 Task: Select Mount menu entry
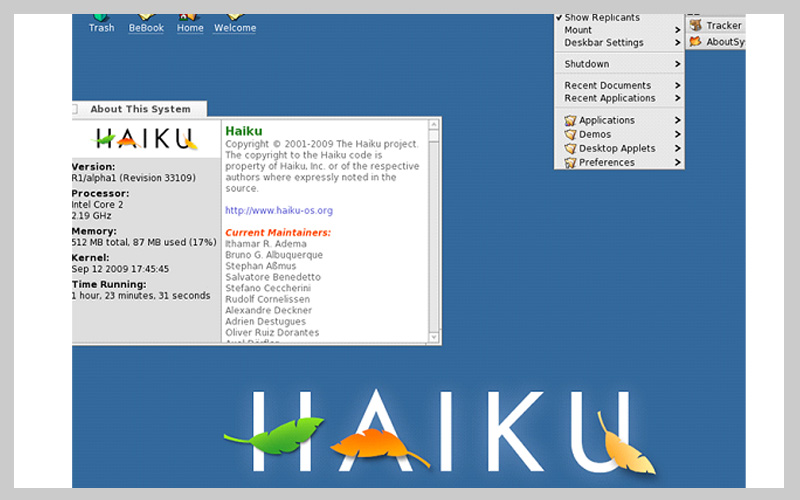pyautogui.click(x=619, y=30)
